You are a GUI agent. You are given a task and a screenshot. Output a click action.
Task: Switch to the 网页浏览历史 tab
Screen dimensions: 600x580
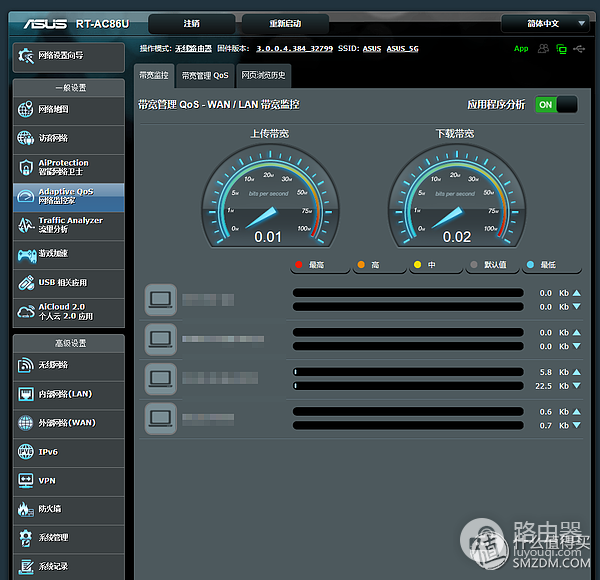coord(263,75)
